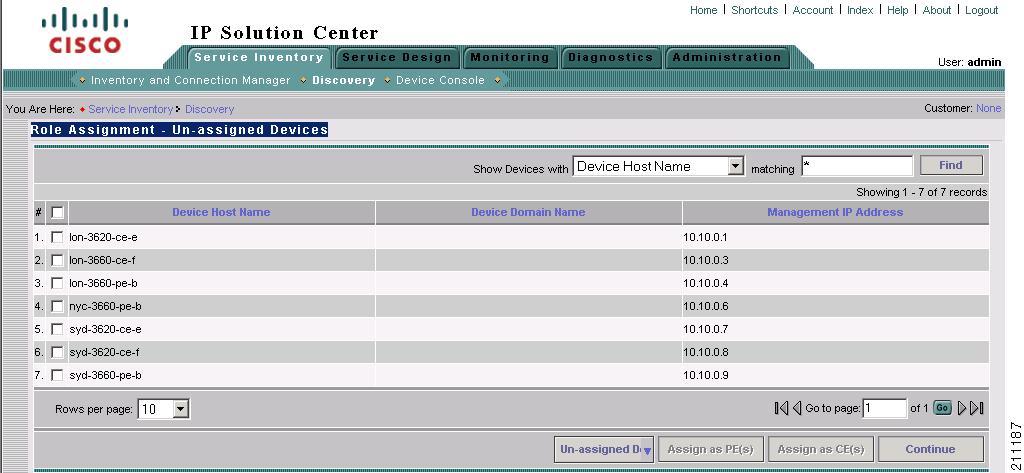Open the Device Console submenu

[440, 80]
